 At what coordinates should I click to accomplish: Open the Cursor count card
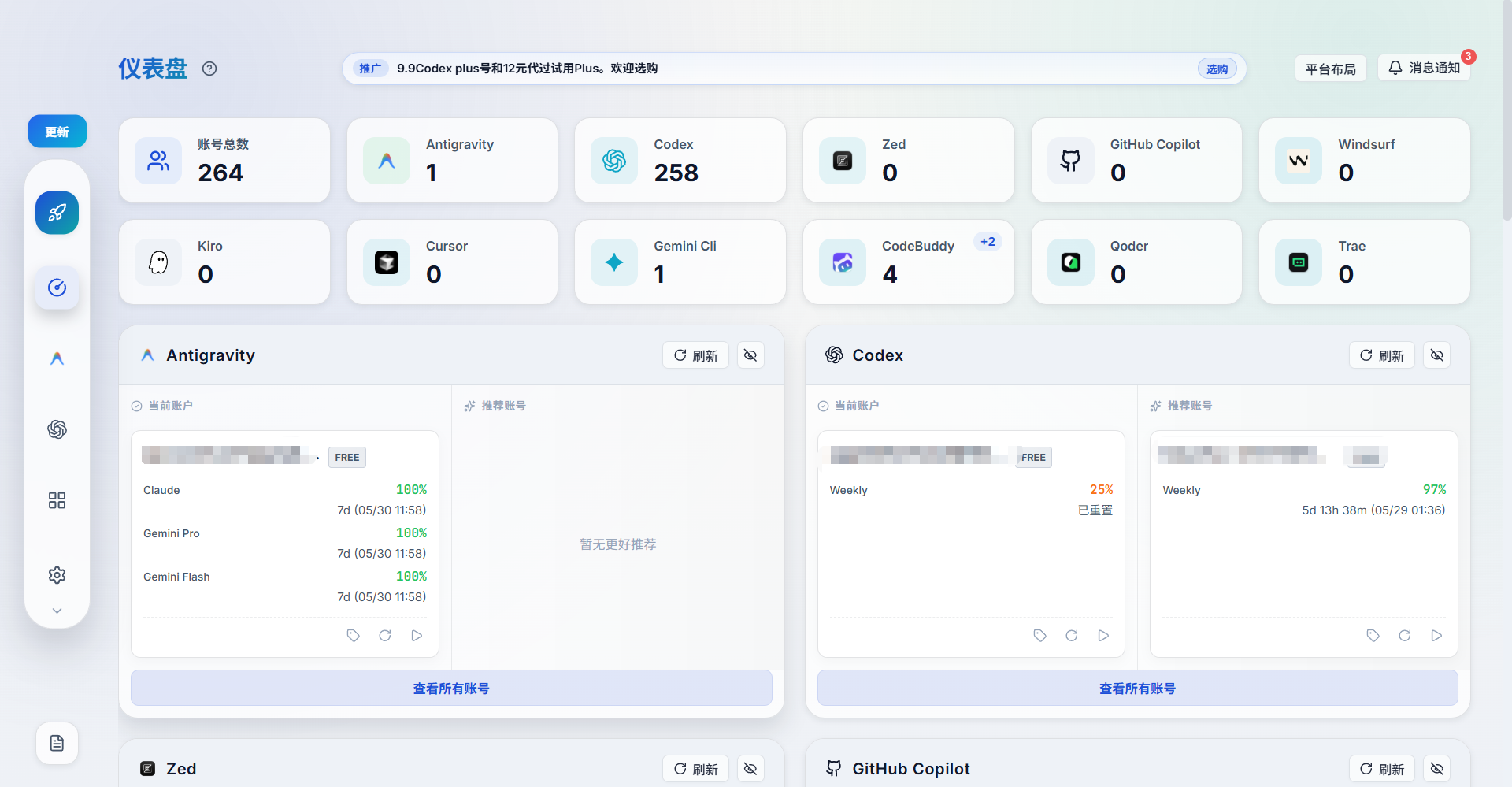(x=452, y=262)
